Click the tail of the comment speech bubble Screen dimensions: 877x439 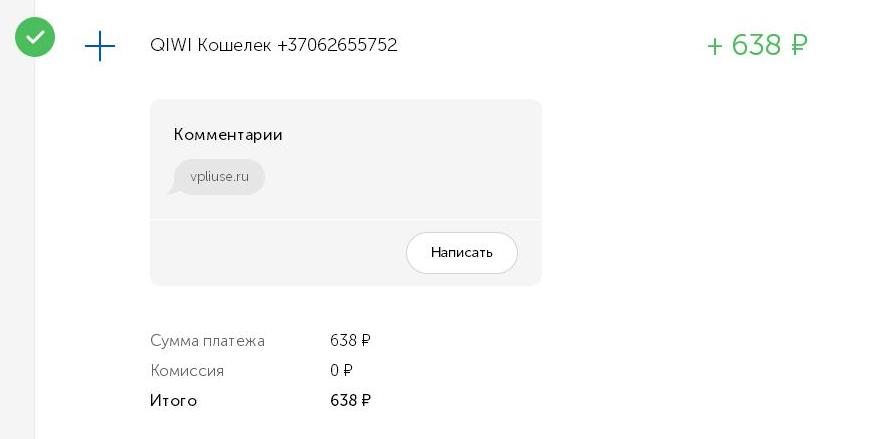point(174,190)
